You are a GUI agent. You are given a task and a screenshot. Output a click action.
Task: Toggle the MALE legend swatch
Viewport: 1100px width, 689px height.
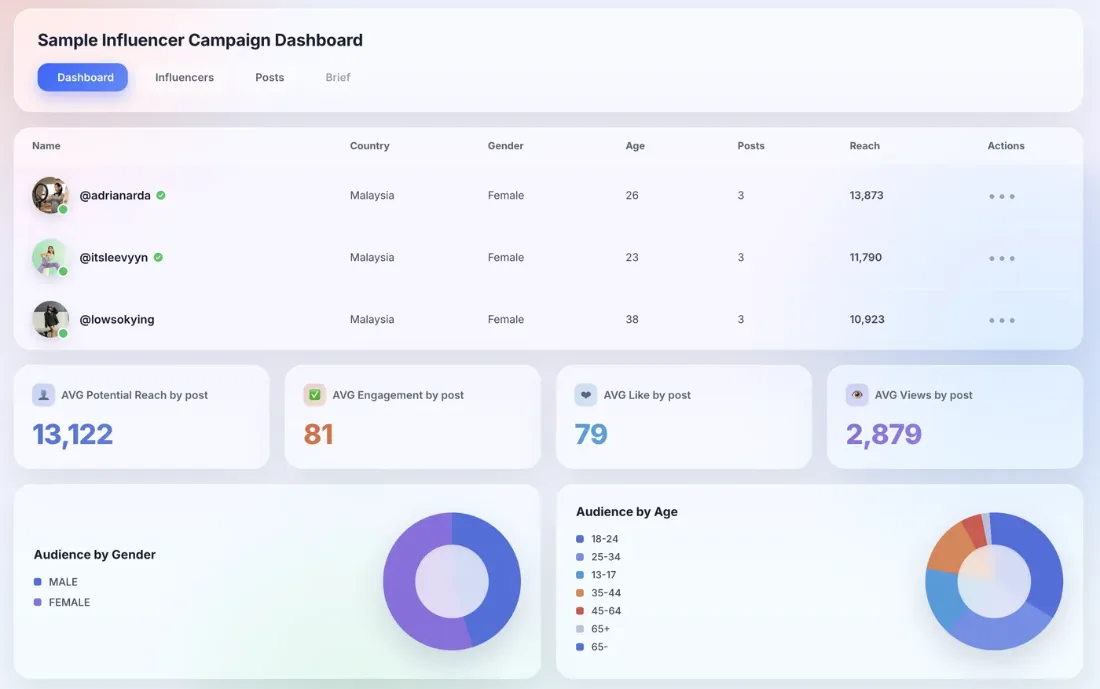[38, 582]
